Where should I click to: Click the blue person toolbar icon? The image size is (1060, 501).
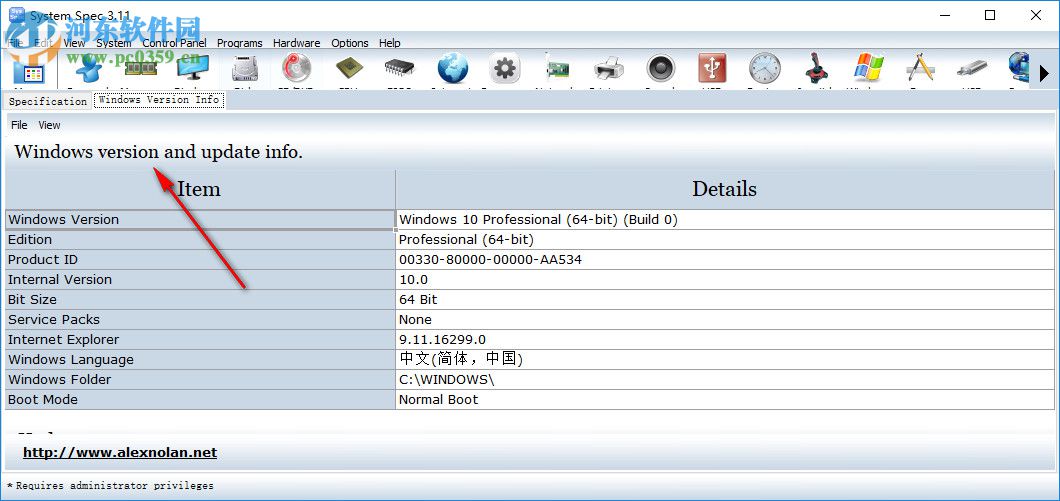tap(89, 70)
